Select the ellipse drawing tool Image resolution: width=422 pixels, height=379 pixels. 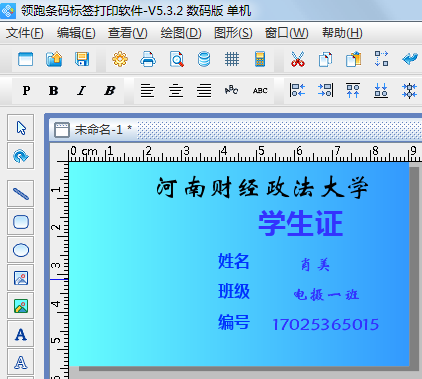point(21,250)
